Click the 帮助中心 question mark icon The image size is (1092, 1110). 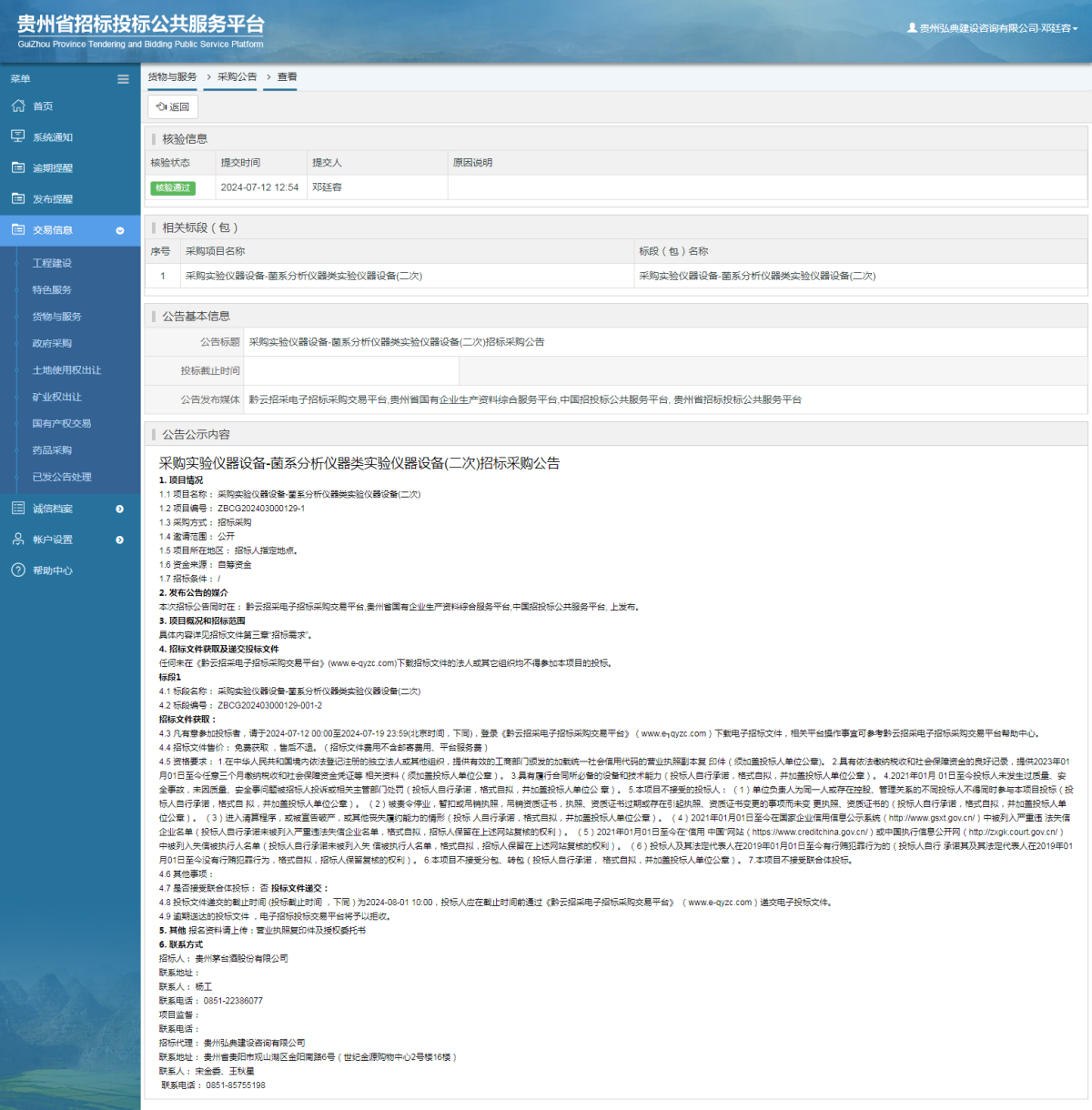tap(18, 570)
